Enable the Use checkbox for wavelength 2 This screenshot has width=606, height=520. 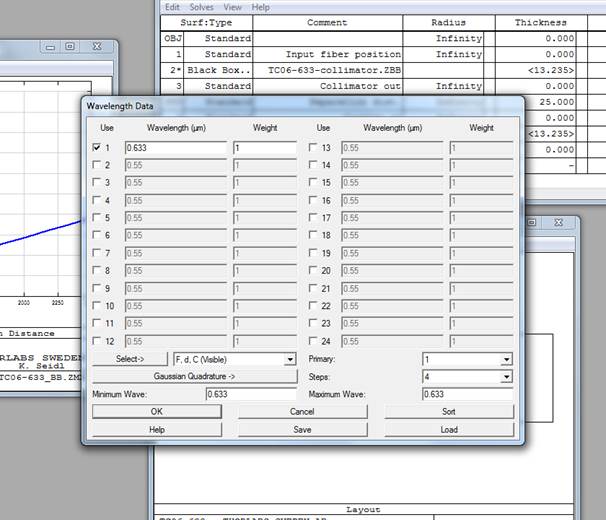[97, 166]
